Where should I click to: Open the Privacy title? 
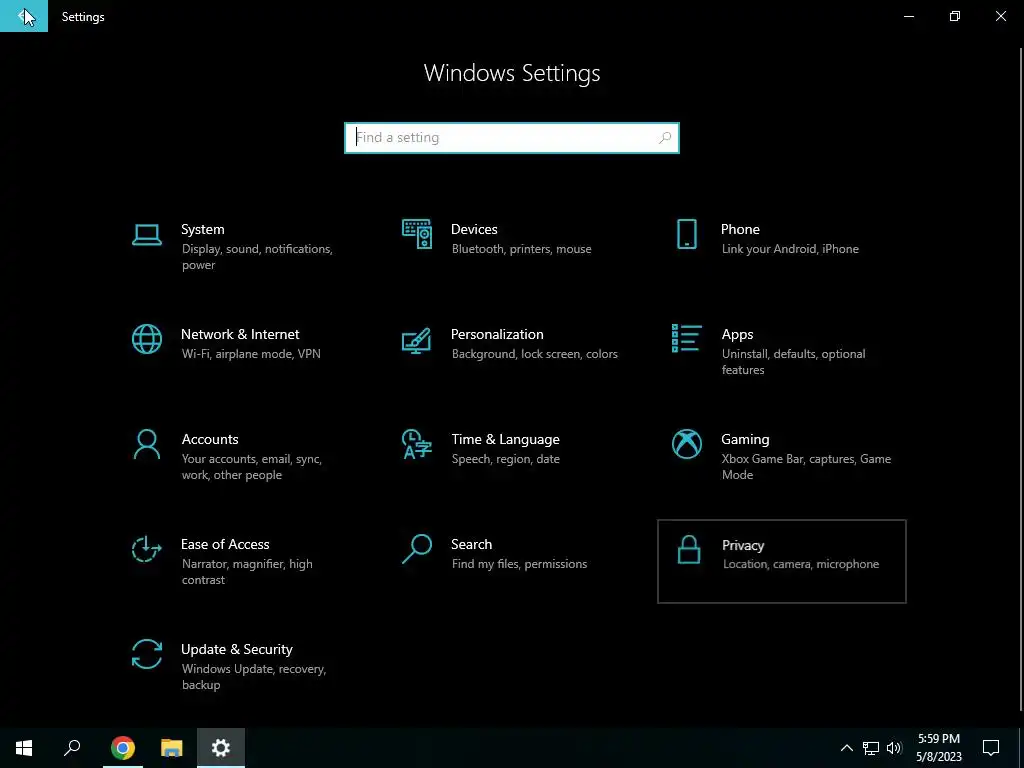coord(743,545)
